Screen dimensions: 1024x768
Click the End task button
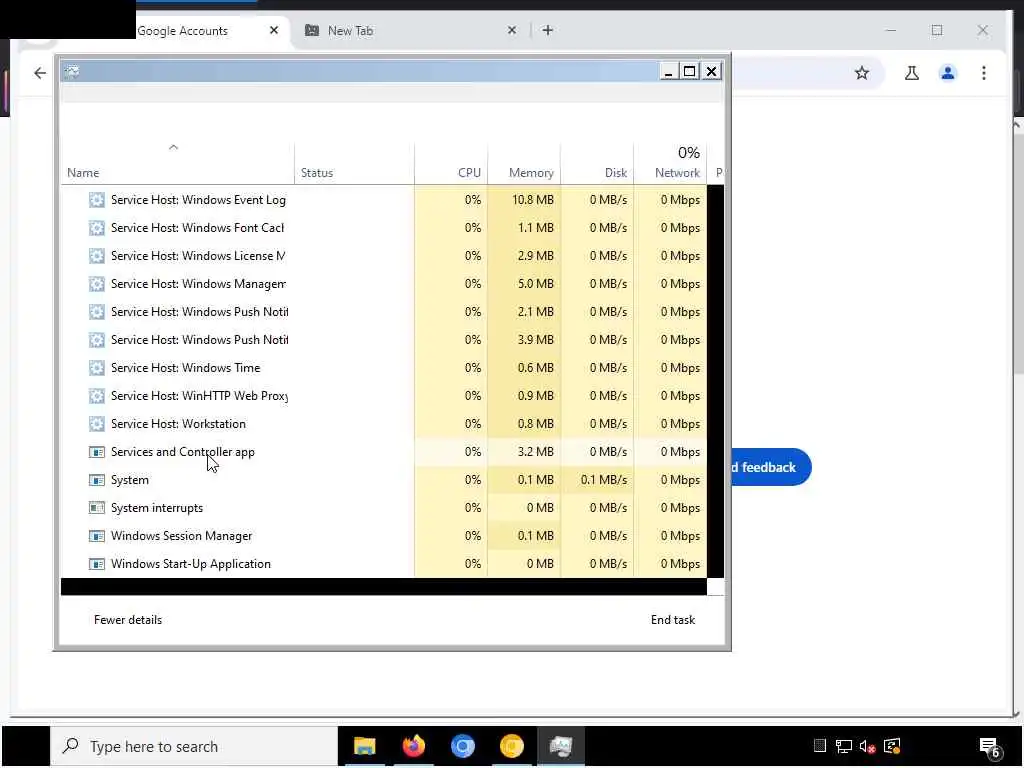(x=673, y=620)
